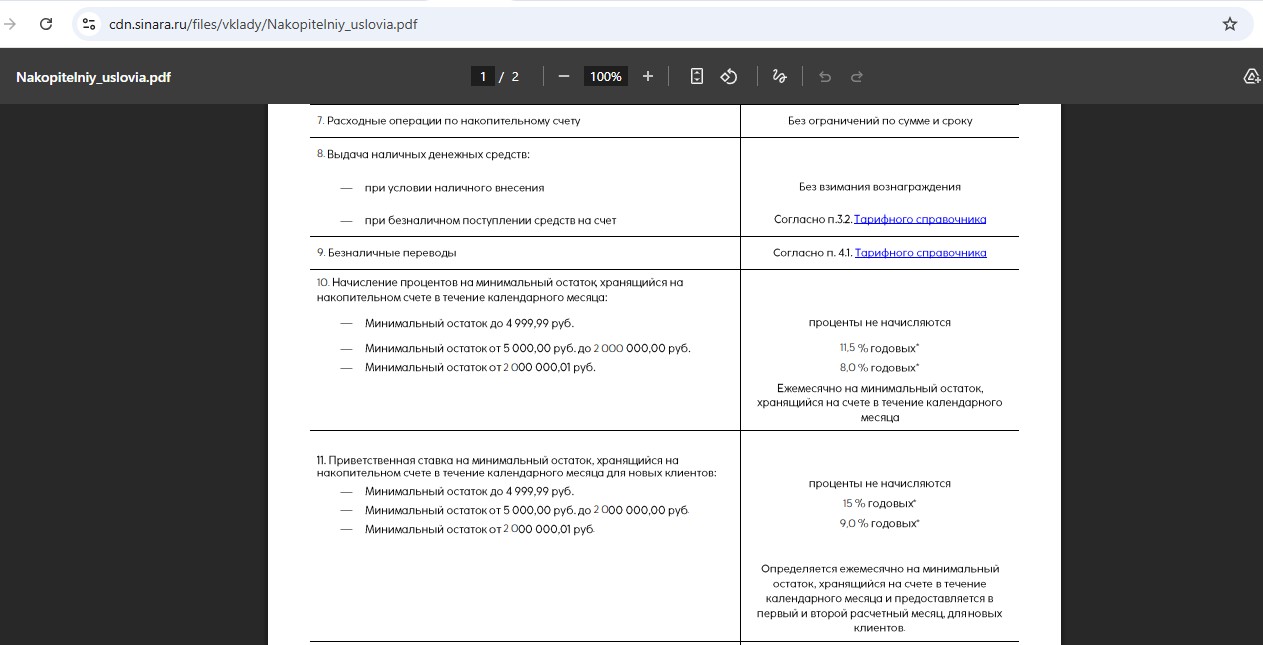1263x645 pixels.
Task: Zoom in using the plus button
Action: coord(648,76)
